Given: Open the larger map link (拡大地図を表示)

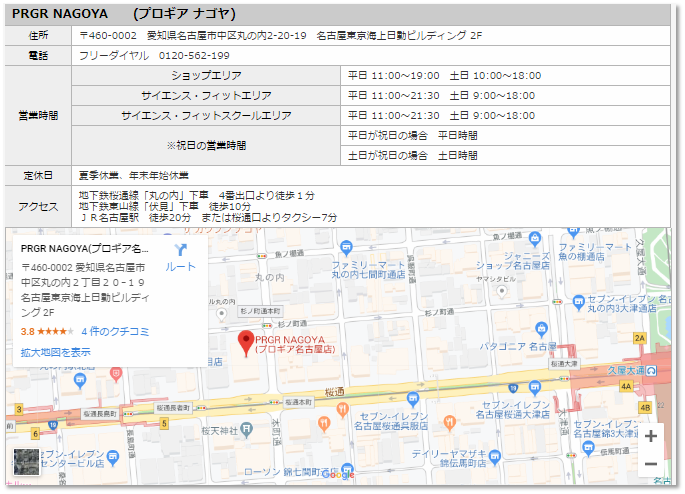Looking at the screenshot, I should [55, 352].
